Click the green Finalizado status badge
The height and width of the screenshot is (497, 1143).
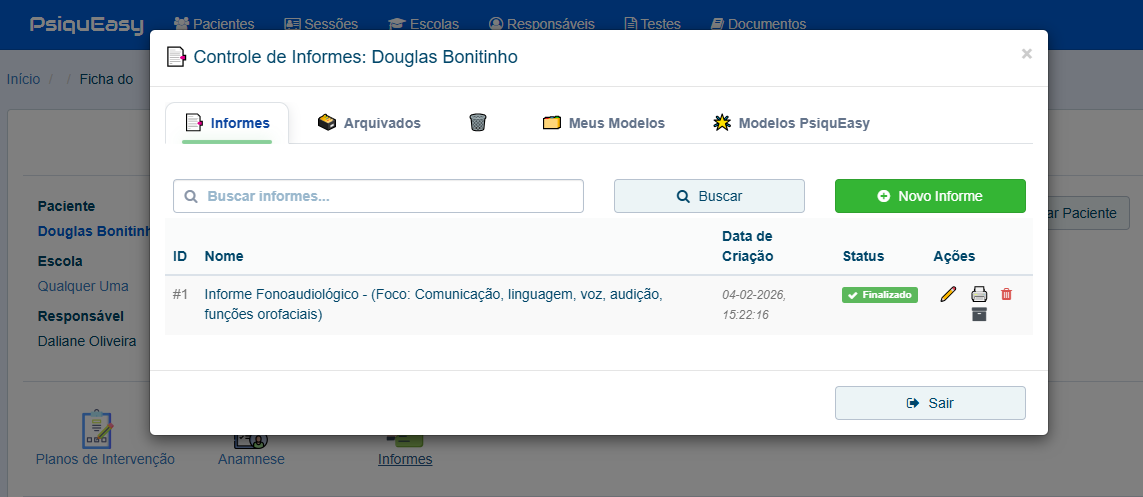[879, 295]
